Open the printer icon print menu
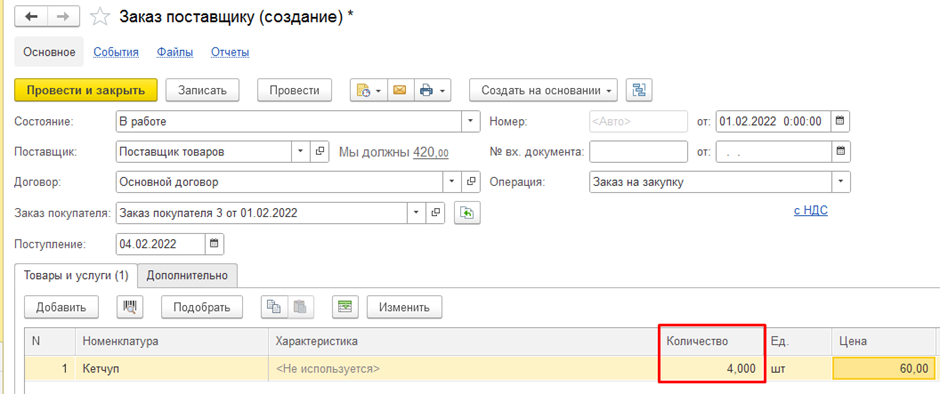Screen dimensions: 940x394 pyautogui.click(x=432, y=91)
